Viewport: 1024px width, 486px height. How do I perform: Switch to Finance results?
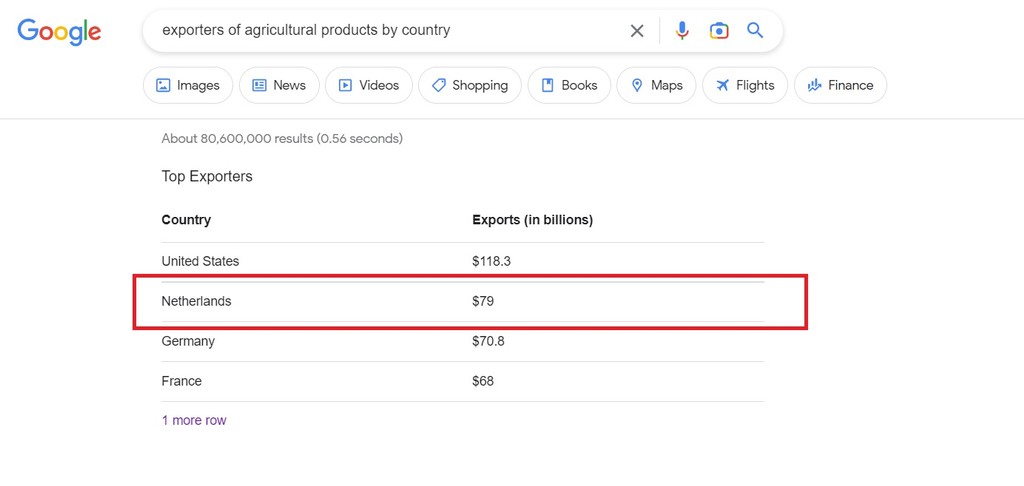click(840, 85)
